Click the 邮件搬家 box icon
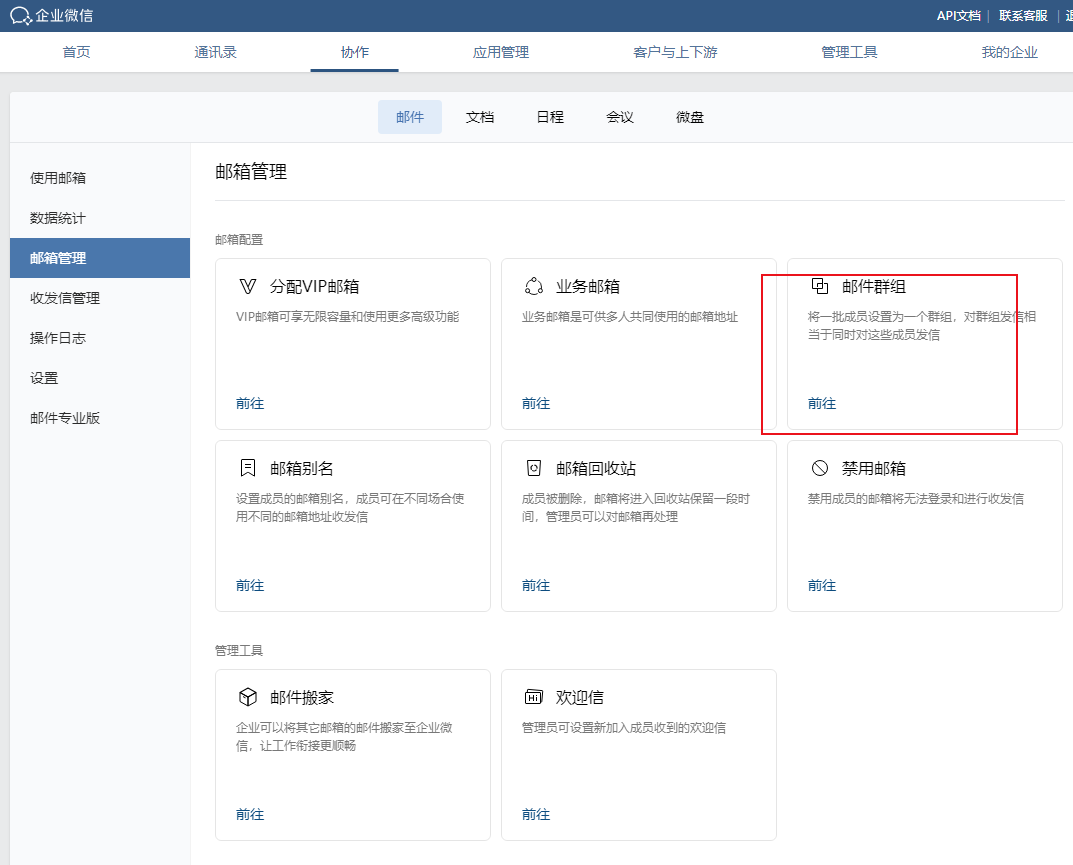Image resolution: width=1073 pixels, height=865 pixels. (247, 697)
